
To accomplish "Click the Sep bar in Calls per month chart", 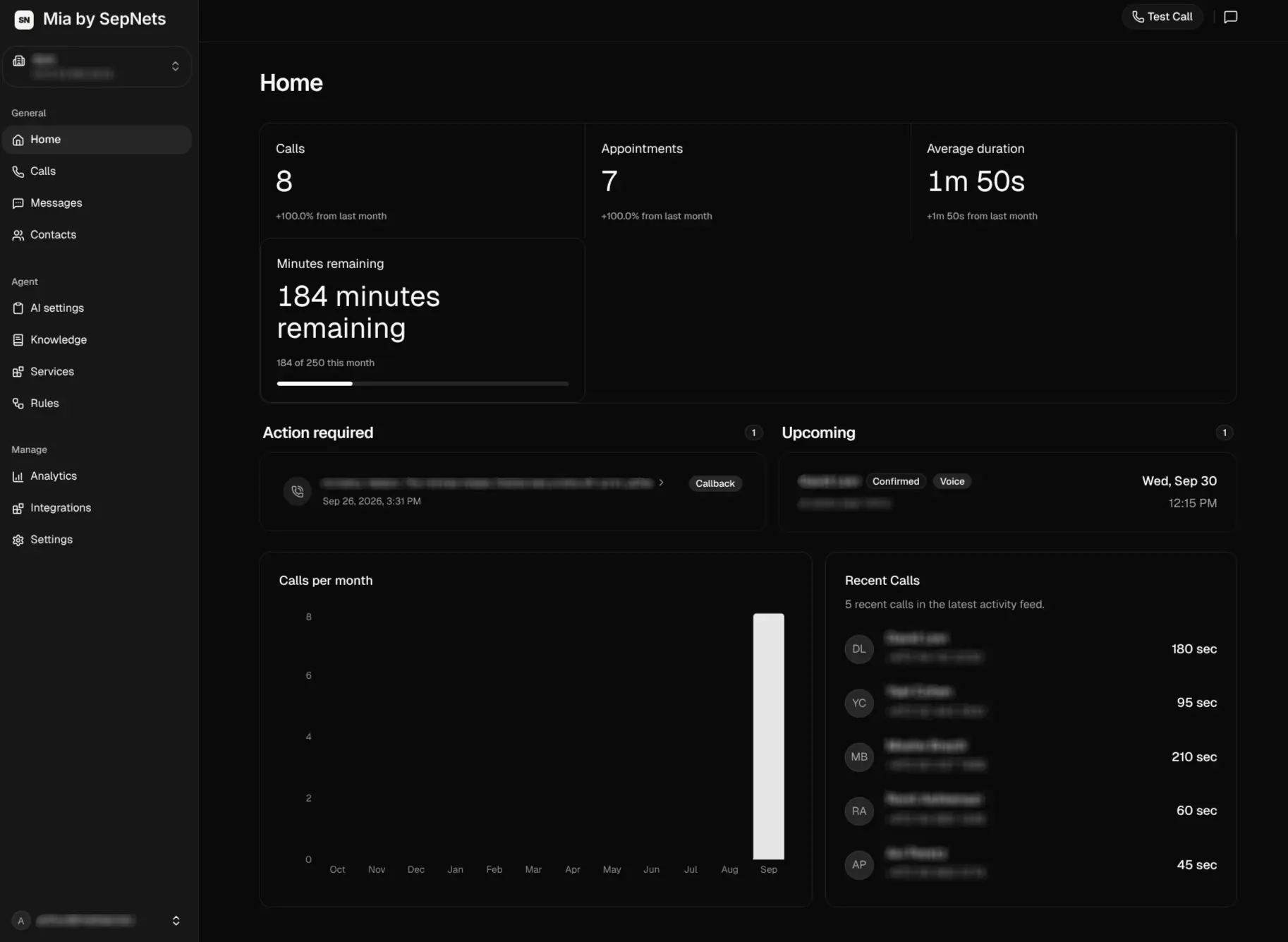I will click(769, 736).
